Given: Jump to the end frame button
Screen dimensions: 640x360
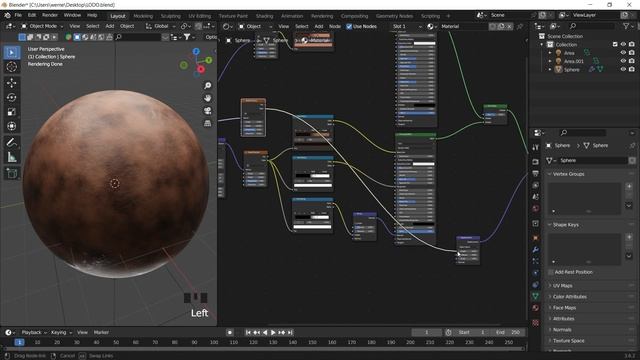Looking at the screenshot, I should pos(290,333).
